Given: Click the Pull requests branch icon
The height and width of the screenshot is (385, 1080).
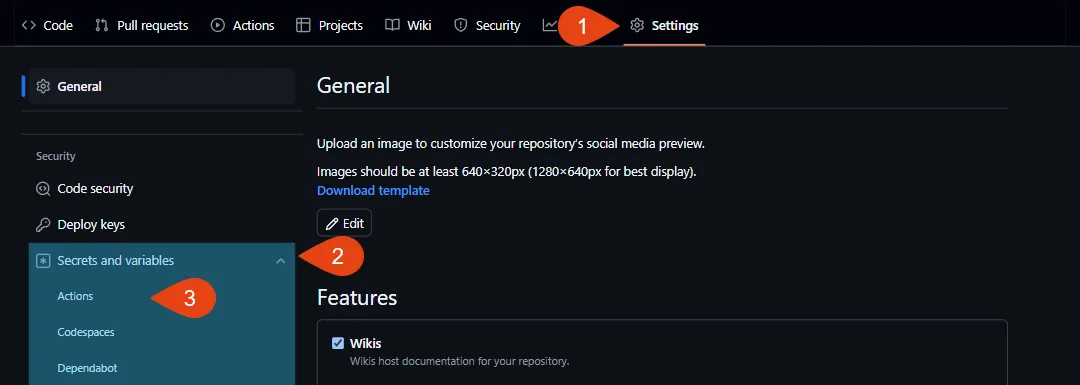Looking at the screenshot, I should coord(102,25).
